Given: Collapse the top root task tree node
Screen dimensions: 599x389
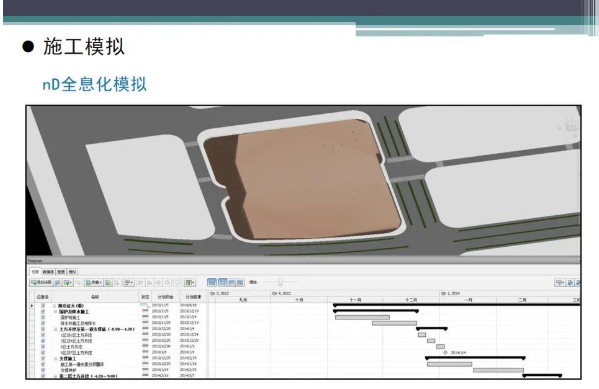Looking at the screenshot, I should 55,306.
